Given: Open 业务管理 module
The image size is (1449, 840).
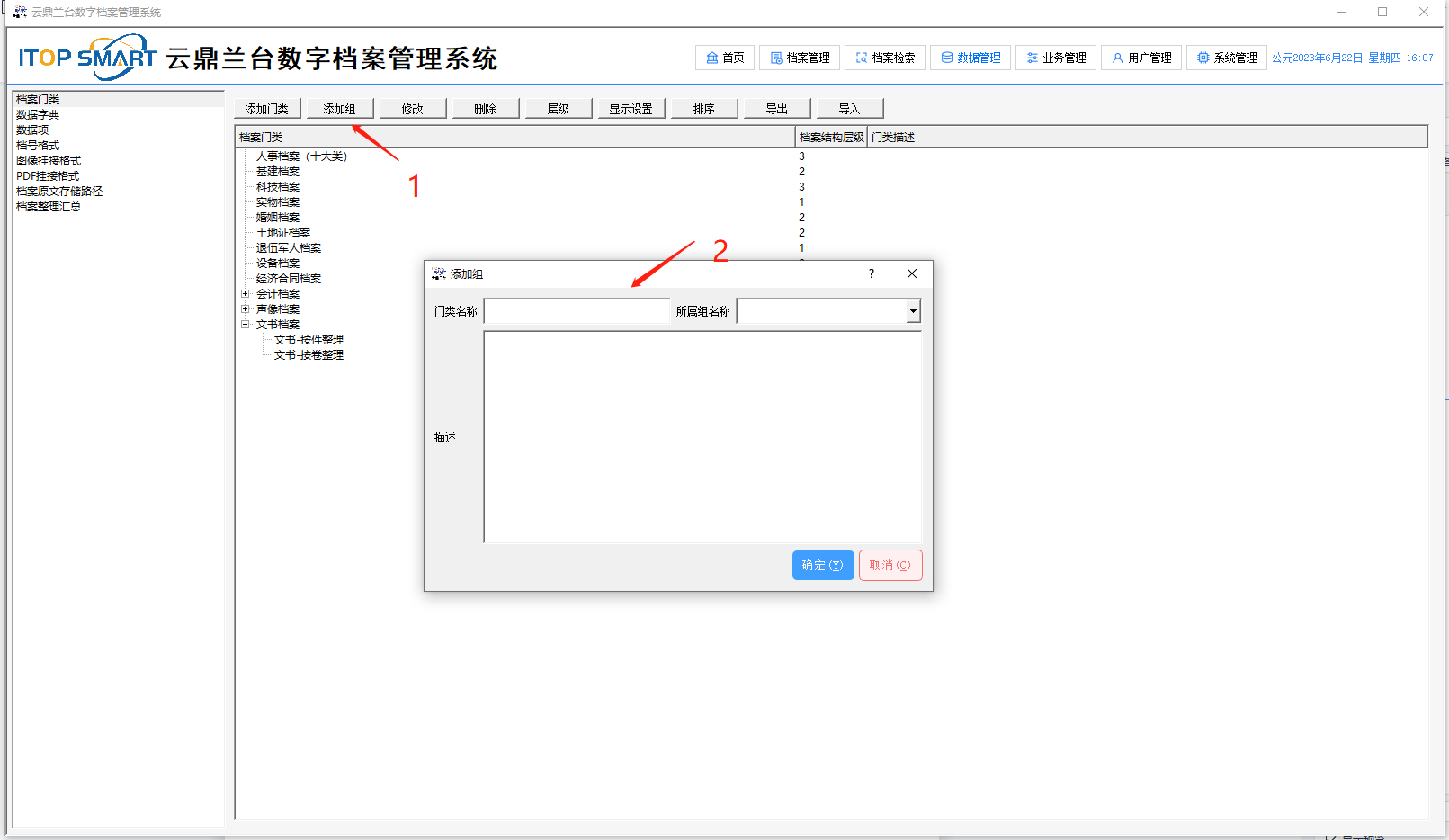Looking at the screenshot, I should coord(1055,58).
